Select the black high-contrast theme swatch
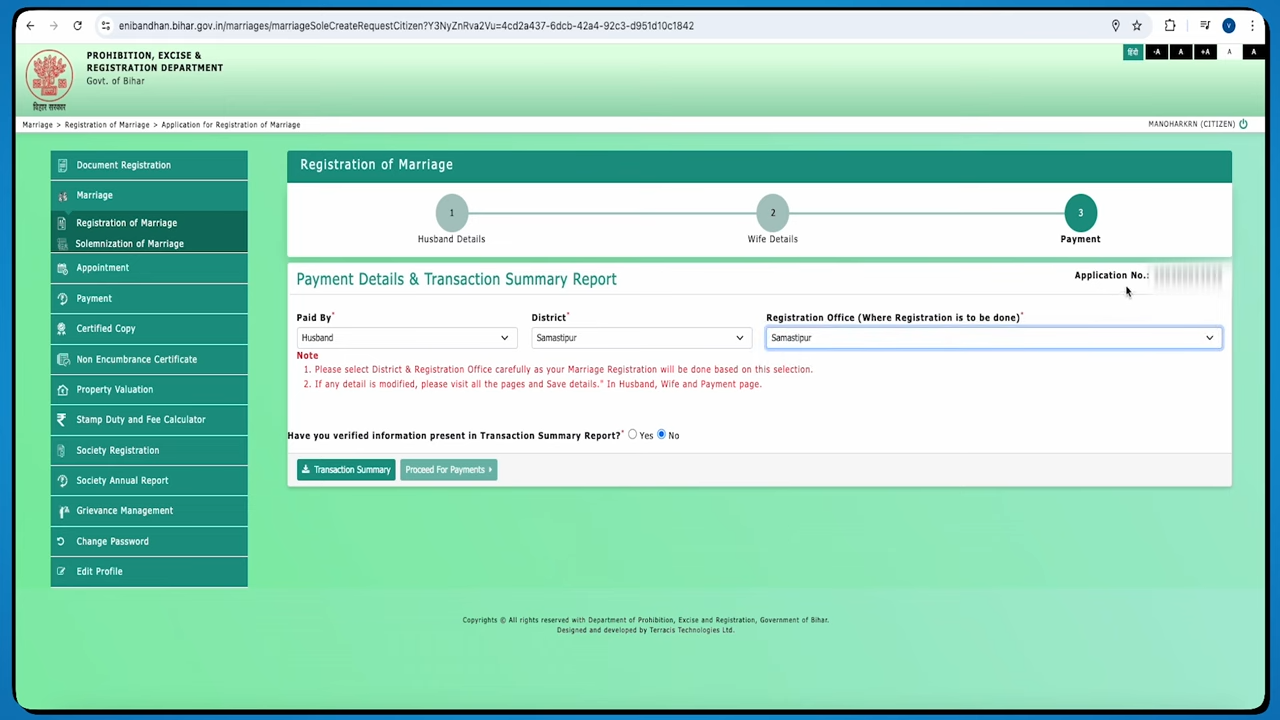The image size is (1280, 720). (x=1254, y=52)
